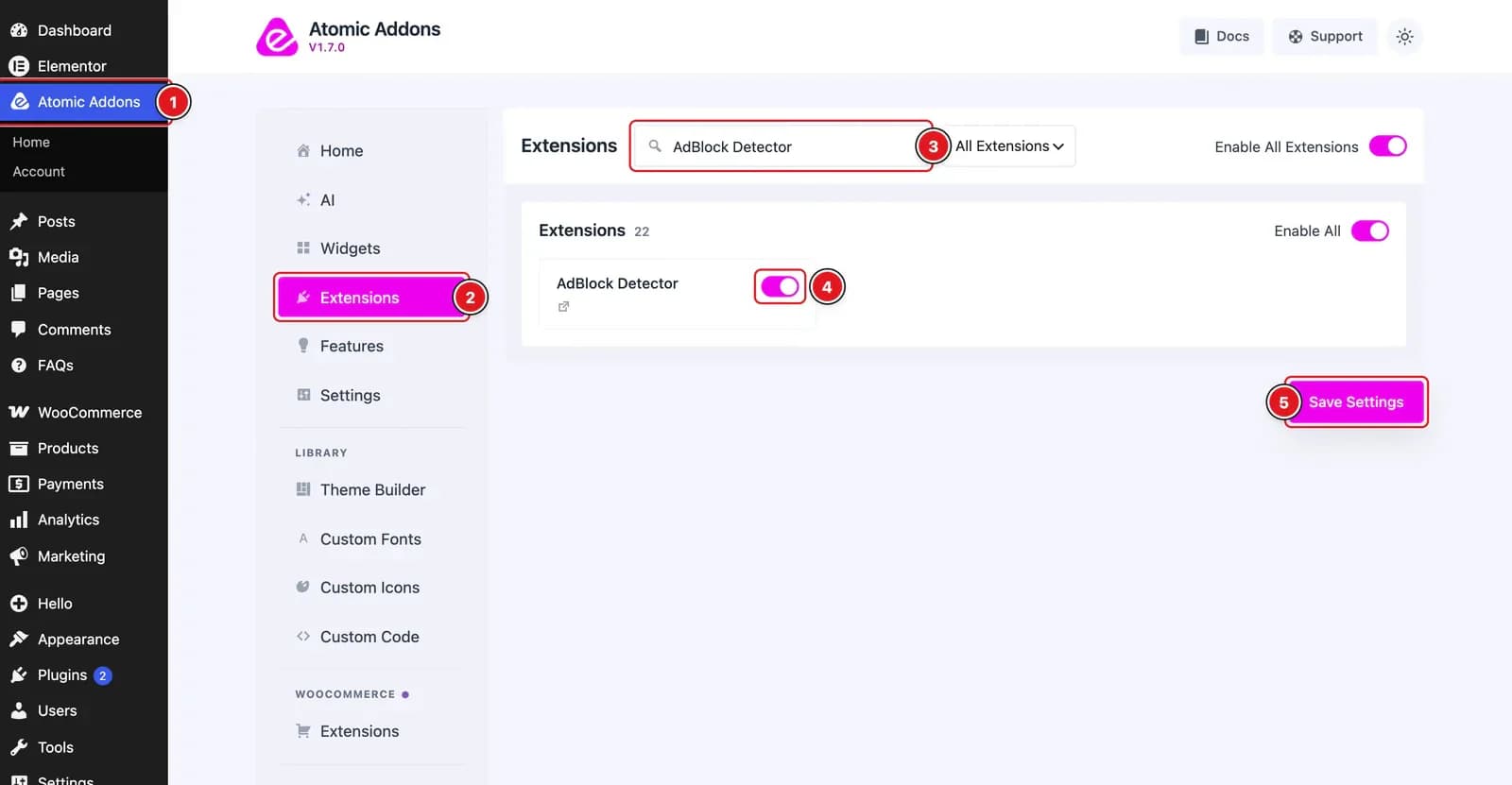Open Custom Fonts page
Screen dimensions: 1512x785
click(371, 538)
